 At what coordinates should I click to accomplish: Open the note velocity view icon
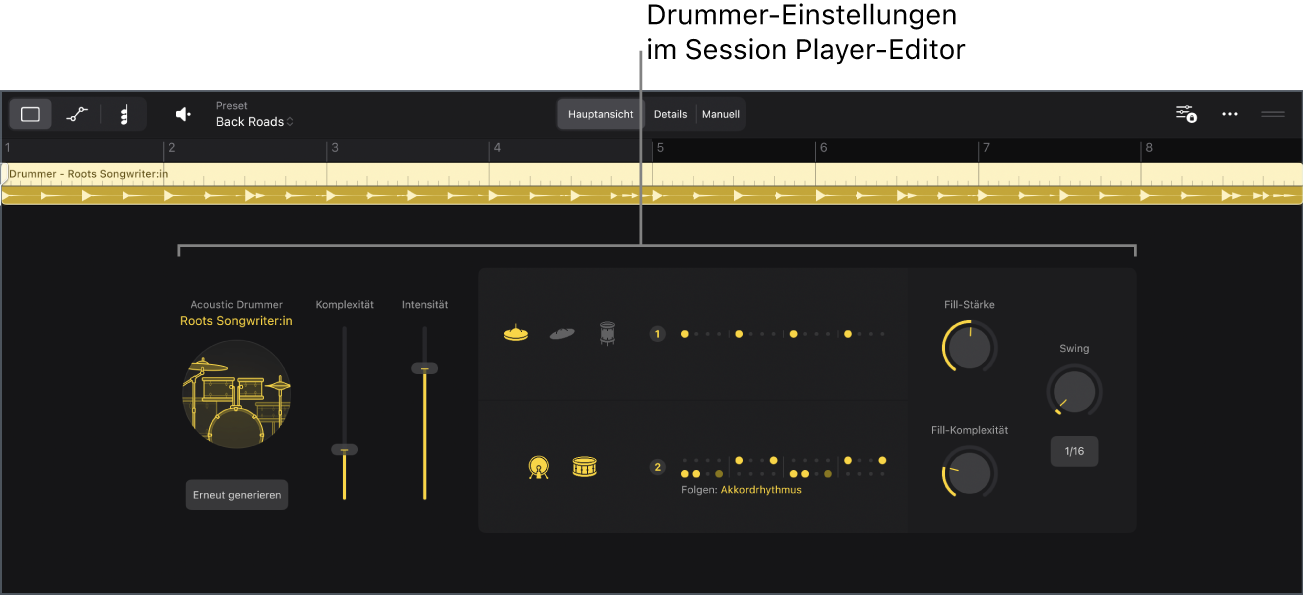(x=124, y=115)
